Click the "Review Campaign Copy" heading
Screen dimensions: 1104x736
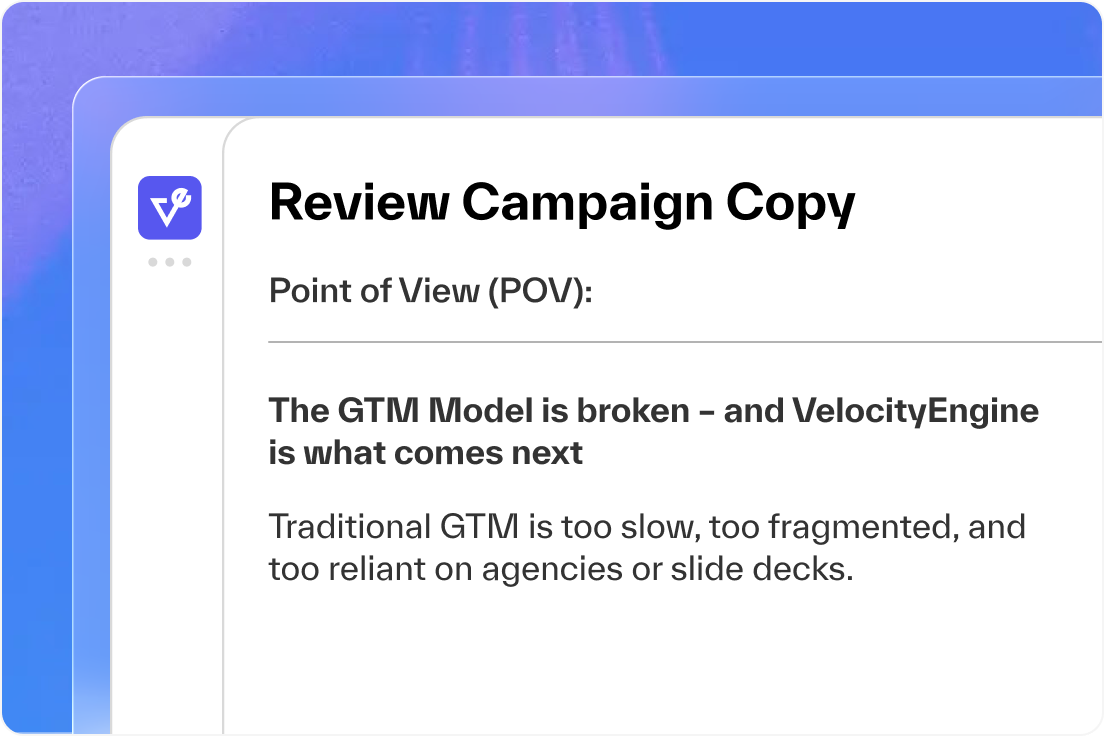coord(562,203)
